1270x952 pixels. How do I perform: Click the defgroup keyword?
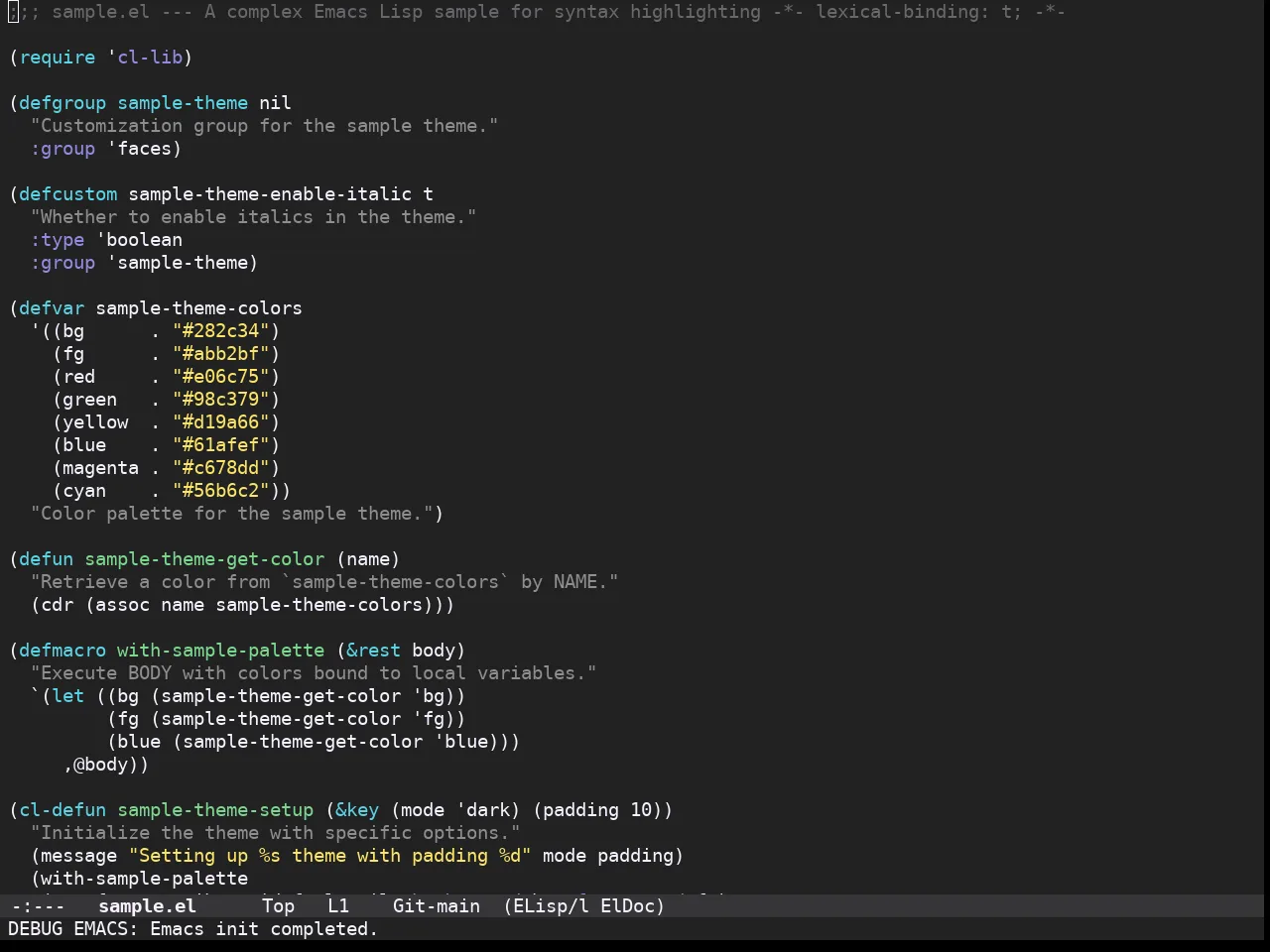pyautogui.click(x=63, y=103)
